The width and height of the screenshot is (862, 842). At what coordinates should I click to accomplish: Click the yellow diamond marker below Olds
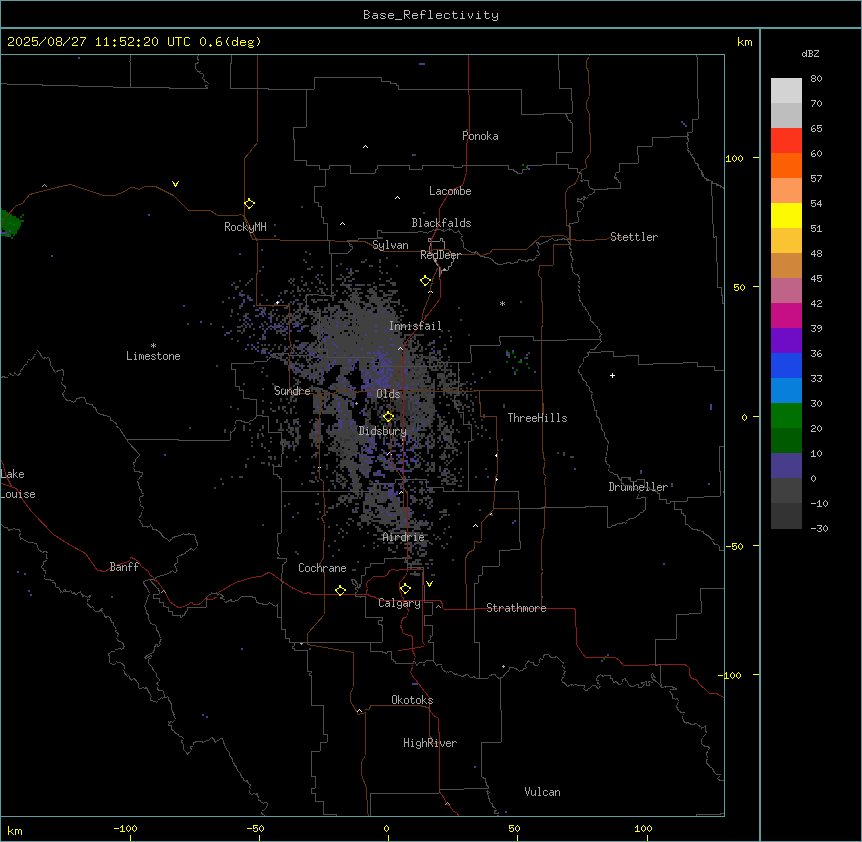click(x=388, y=417)
